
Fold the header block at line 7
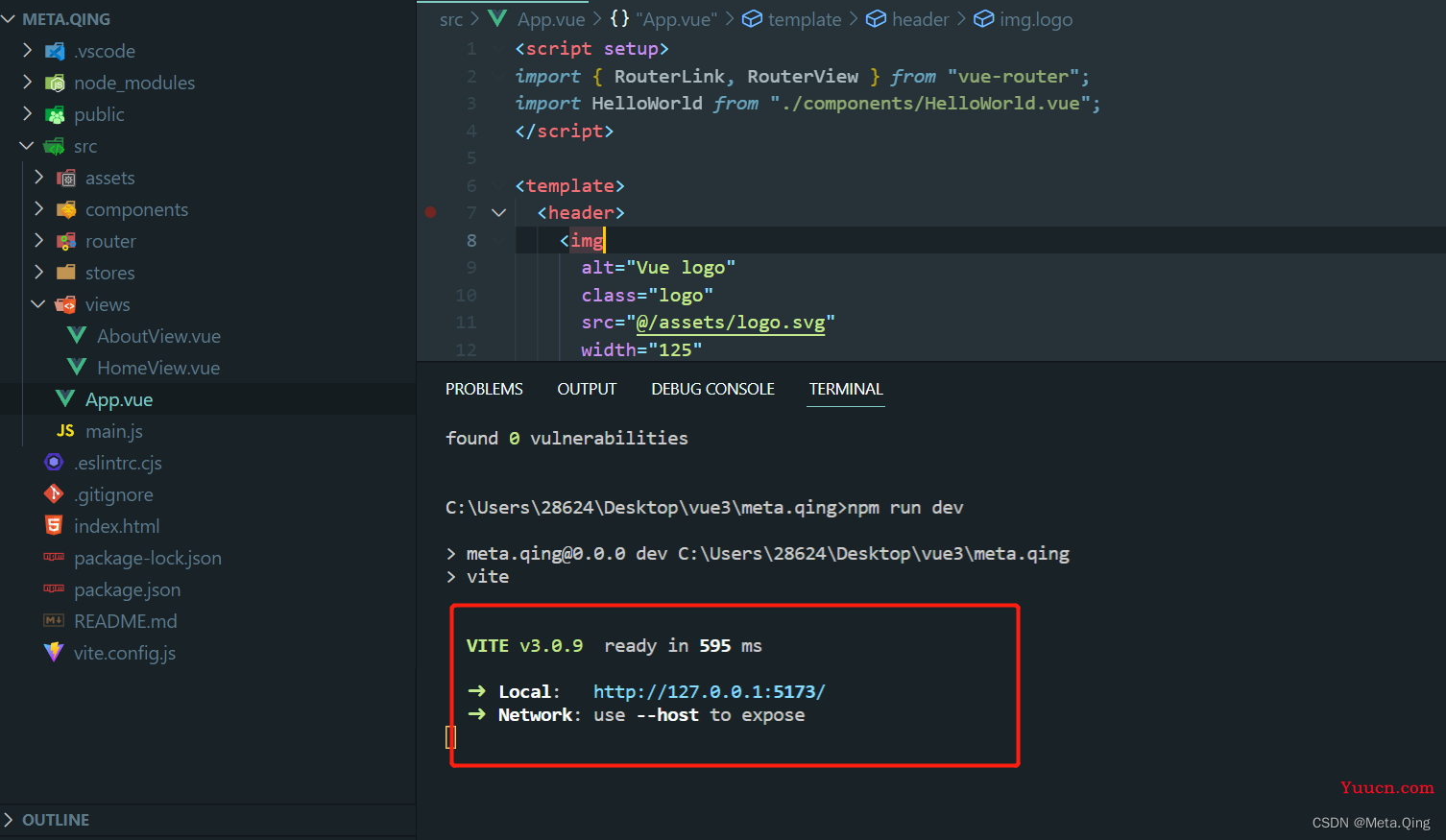498,213
